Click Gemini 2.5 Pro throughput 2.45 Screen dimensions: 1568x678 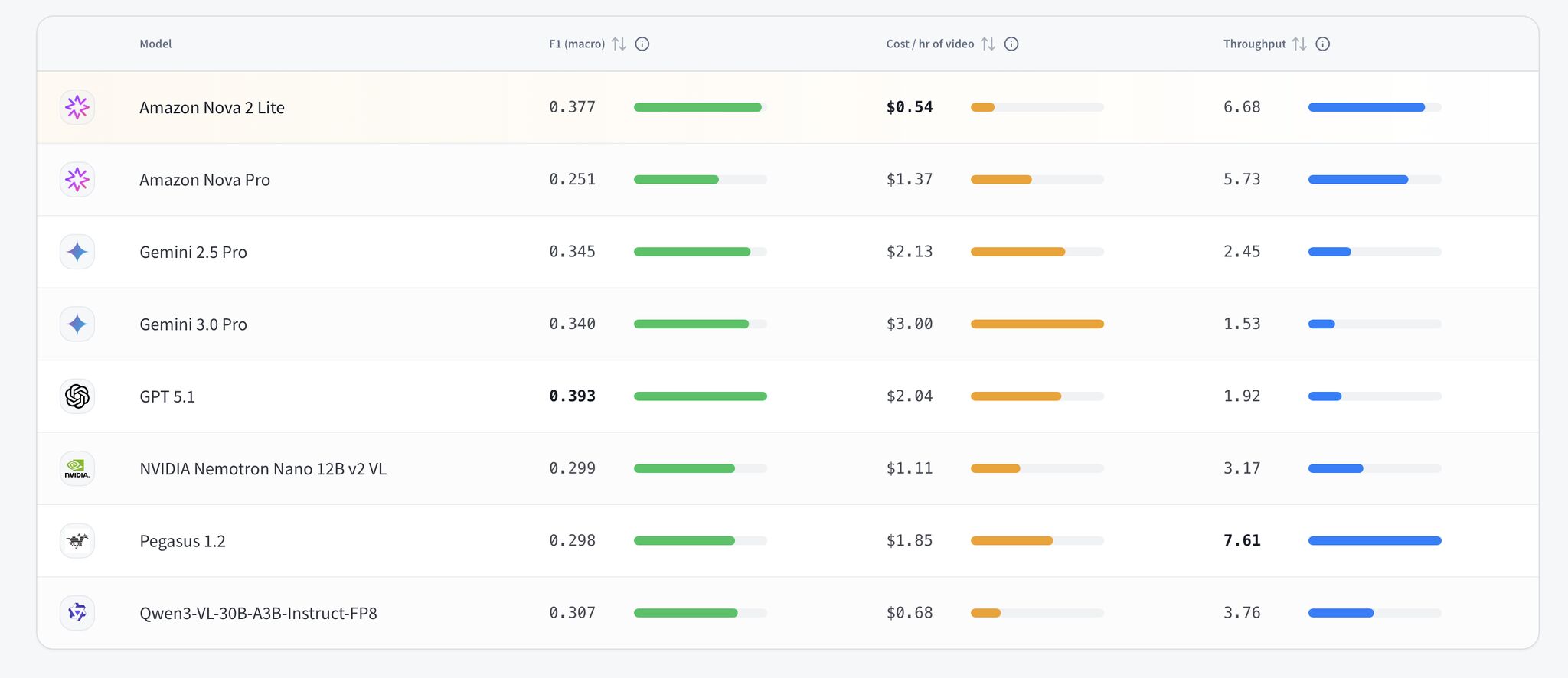point(1242,252)
